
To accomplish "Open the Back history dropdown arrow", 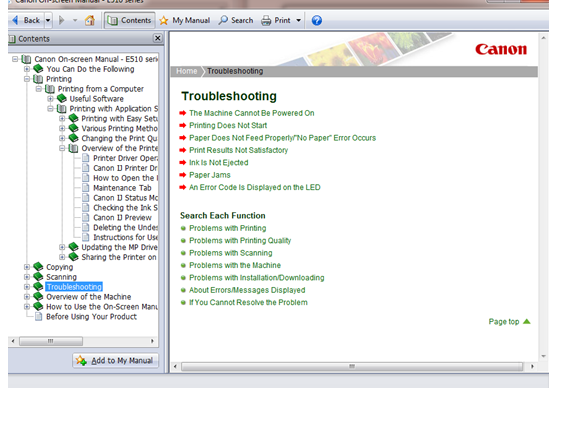I will pos(48,20).
